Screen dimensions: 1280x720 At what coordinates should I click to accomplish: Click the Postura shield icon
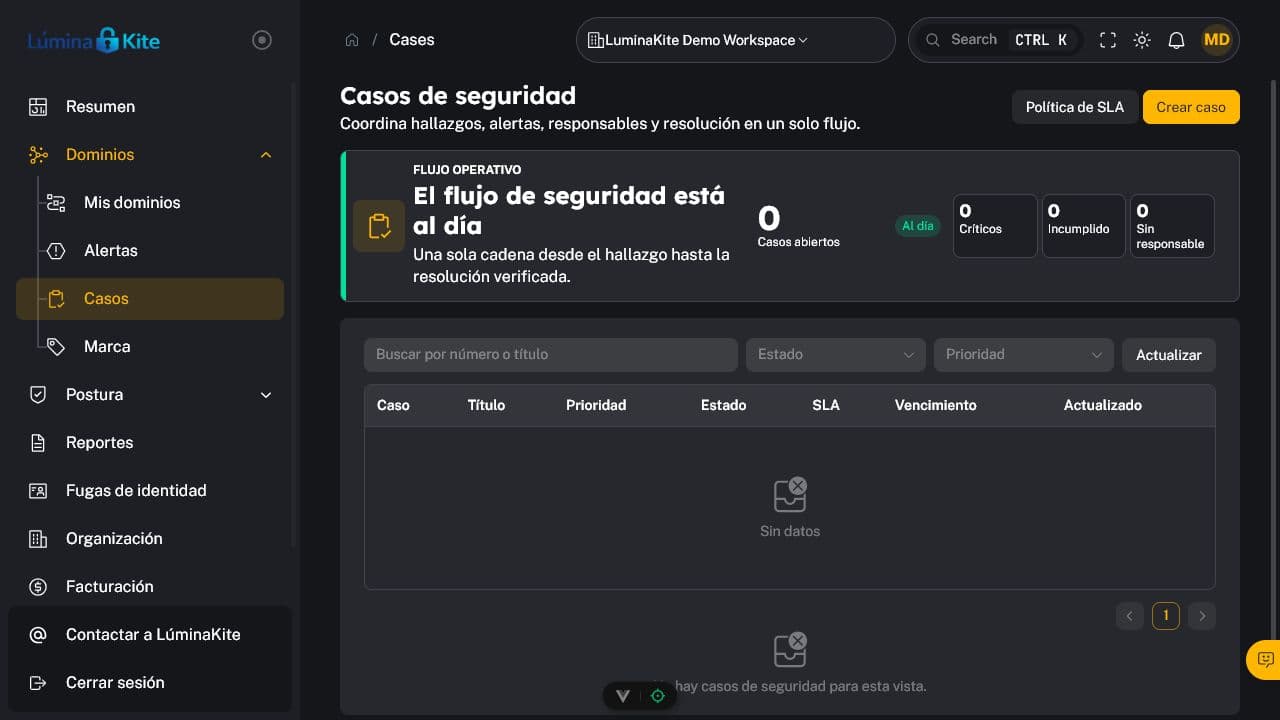pos(38,395)
